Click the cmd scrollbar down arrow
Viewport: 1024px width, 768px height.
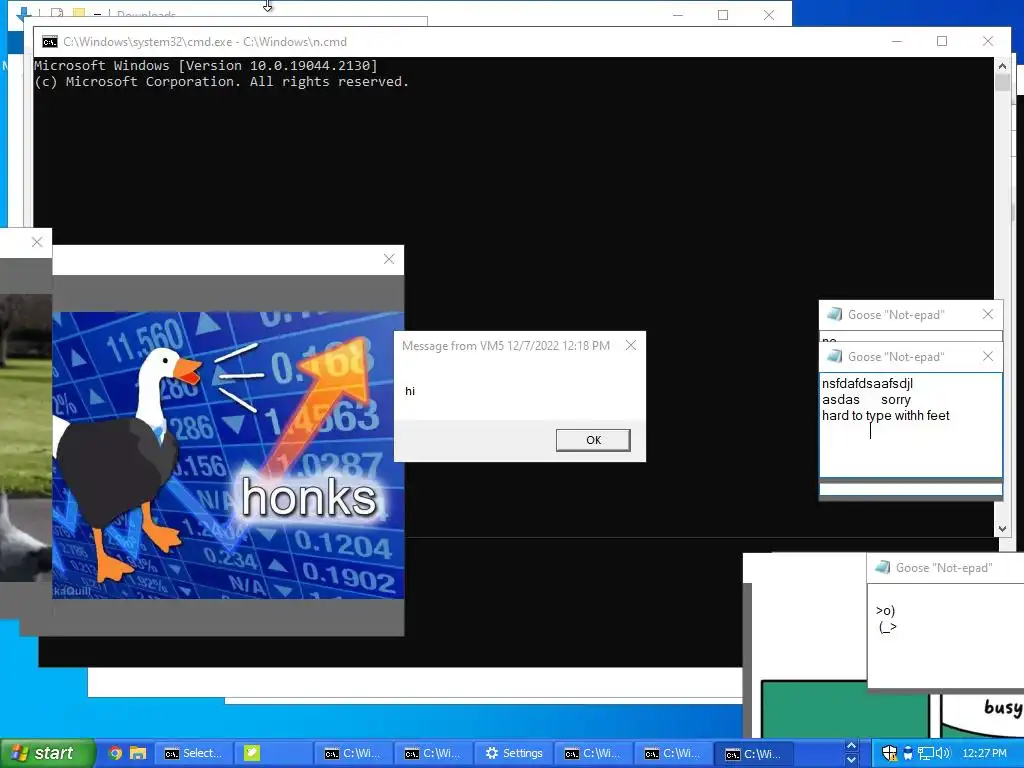[1002, 529]
